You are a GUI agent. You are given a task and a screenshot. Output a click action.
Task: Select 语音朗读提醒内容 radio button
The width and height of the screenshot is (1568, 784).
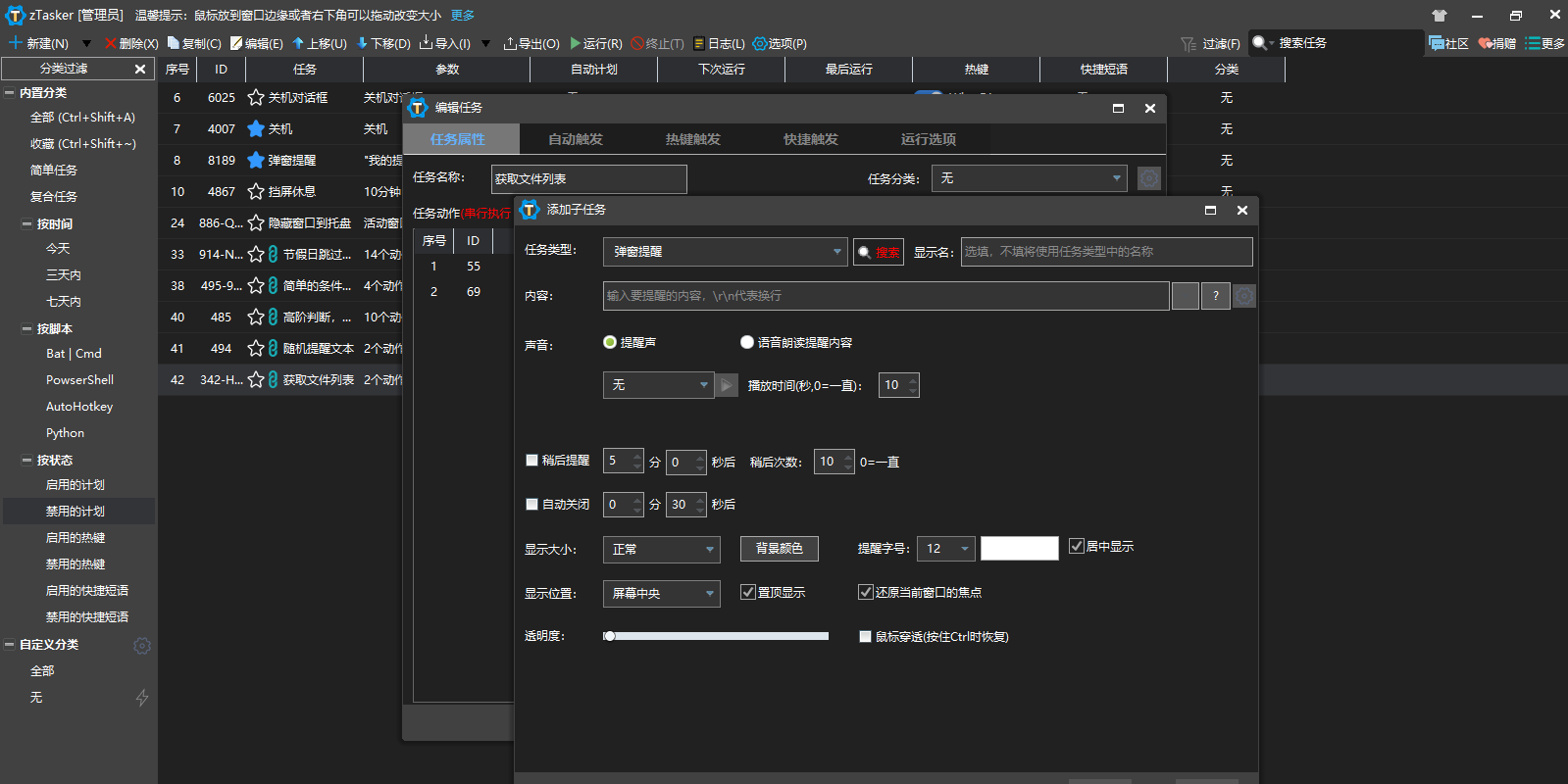pos(747,342)
